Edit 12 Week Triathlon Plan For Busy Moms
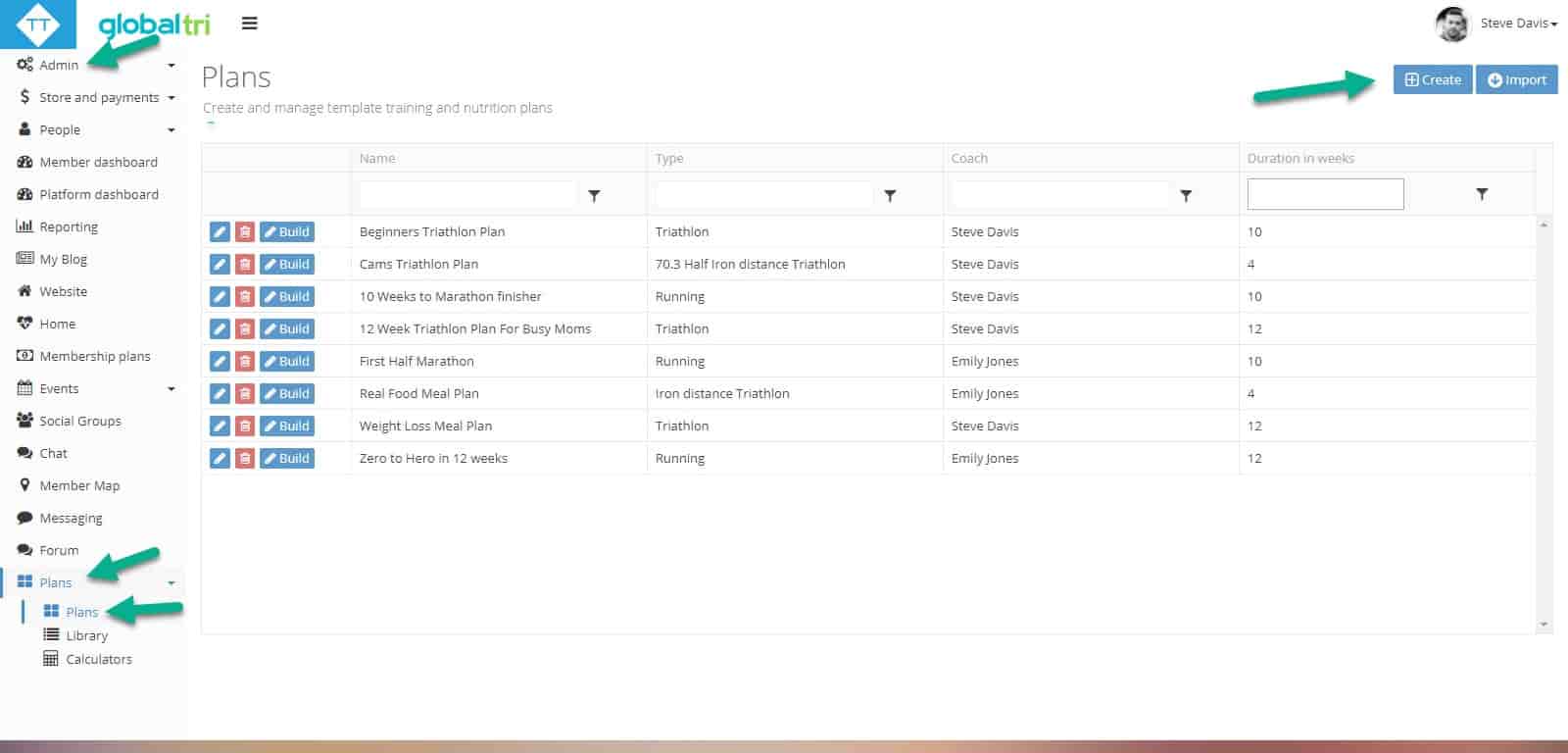Image resolution: width=1568 pixels, height=753 pixels. (220, 328)
